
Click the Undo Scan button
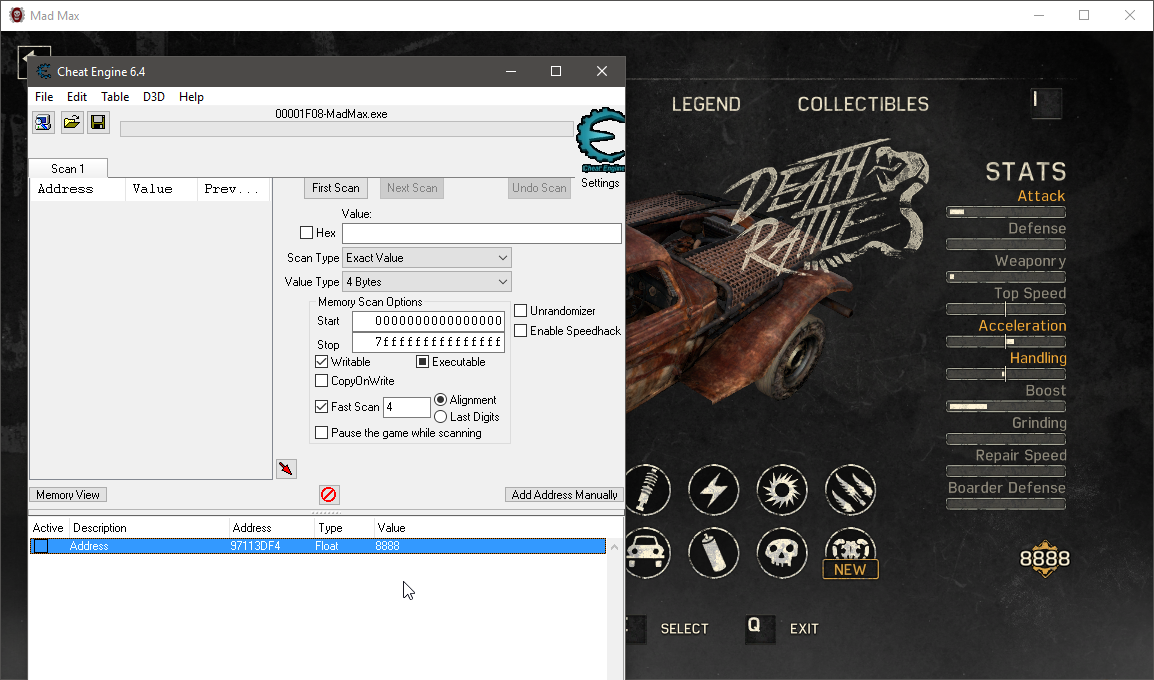[539, 188]
